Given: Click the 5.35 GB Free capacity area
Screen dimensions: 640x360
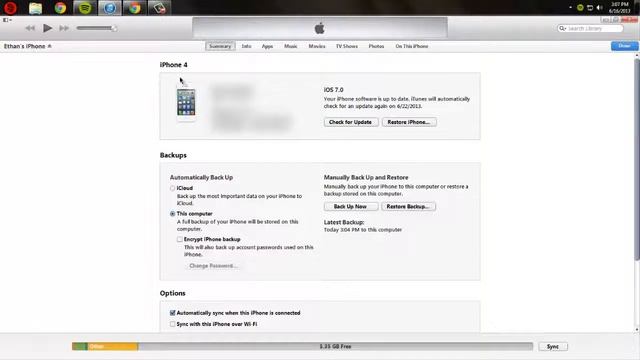Looking at the screenshot, I should 335,346.
